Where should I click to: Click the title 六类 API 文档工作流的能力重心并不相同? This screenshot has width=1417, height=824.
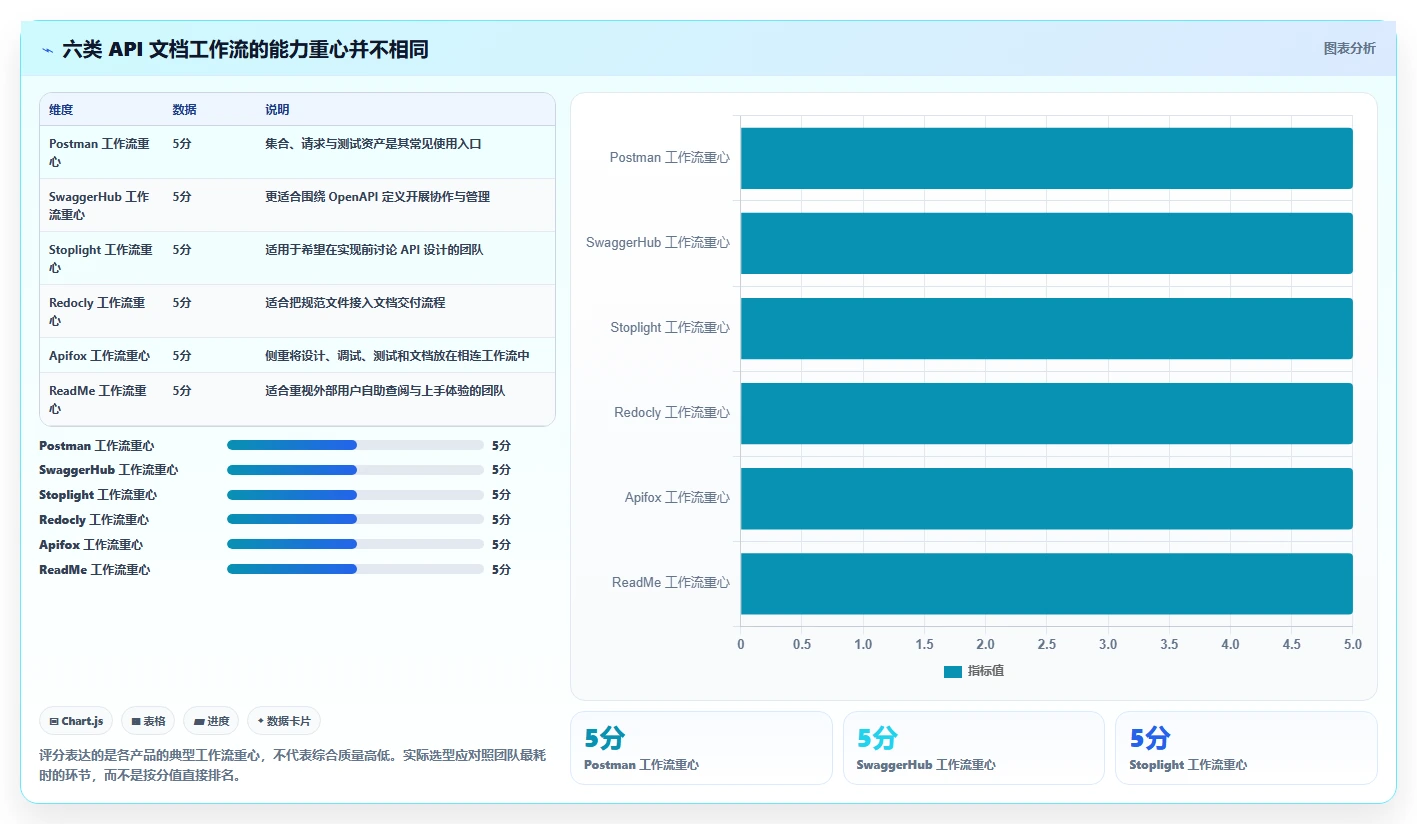pyautogui.click(x=245, y=49)
